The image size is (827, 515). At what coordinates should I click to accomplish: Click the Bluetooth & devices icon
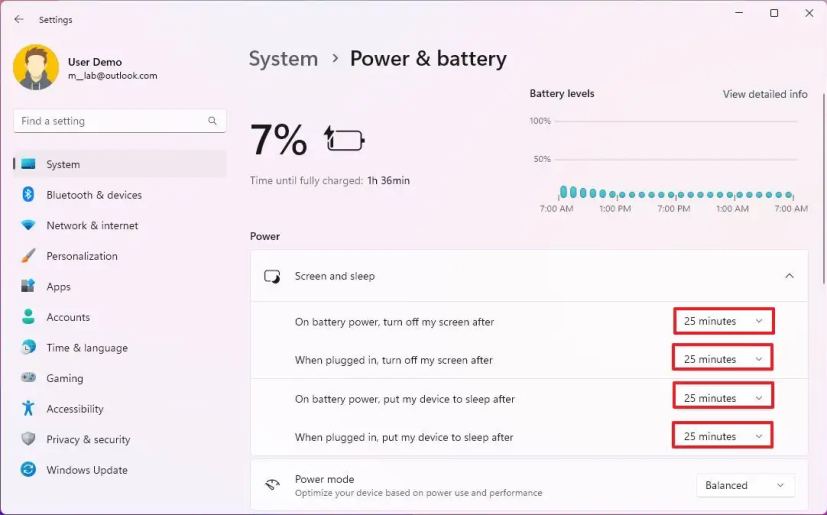pyautogui.click(x=28, y=195)
